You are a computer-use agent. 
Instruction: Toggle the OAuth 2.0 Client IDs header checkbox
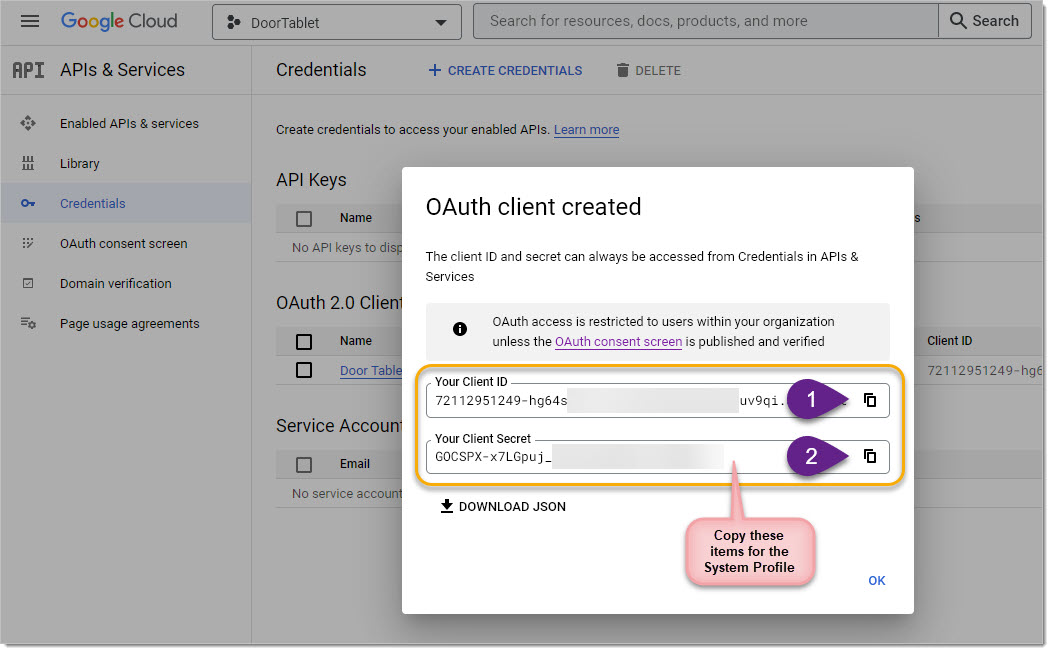[x=304, y=342]
